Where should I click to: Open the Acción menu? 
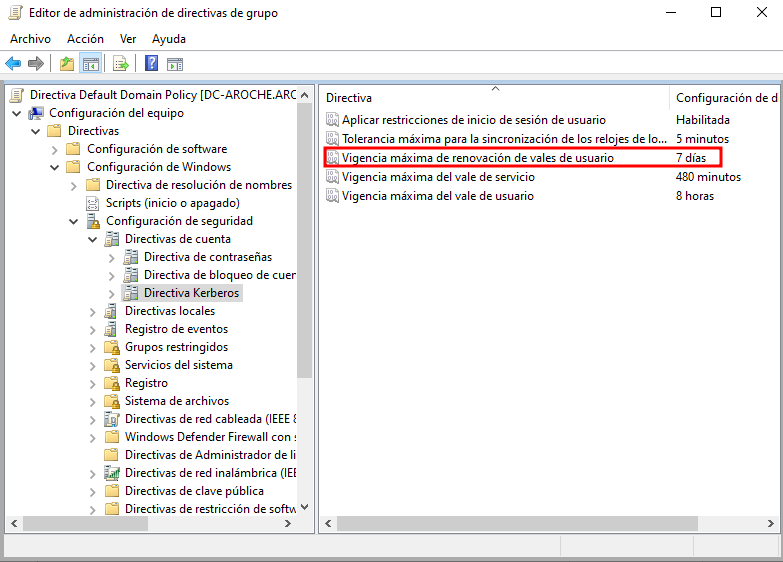click(x=85, y=39)
